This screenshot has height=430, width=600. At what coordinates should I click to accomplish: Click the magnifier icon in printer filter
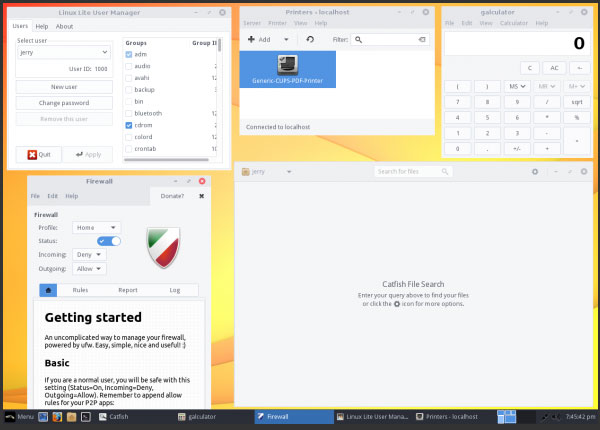tap(358, 39)
